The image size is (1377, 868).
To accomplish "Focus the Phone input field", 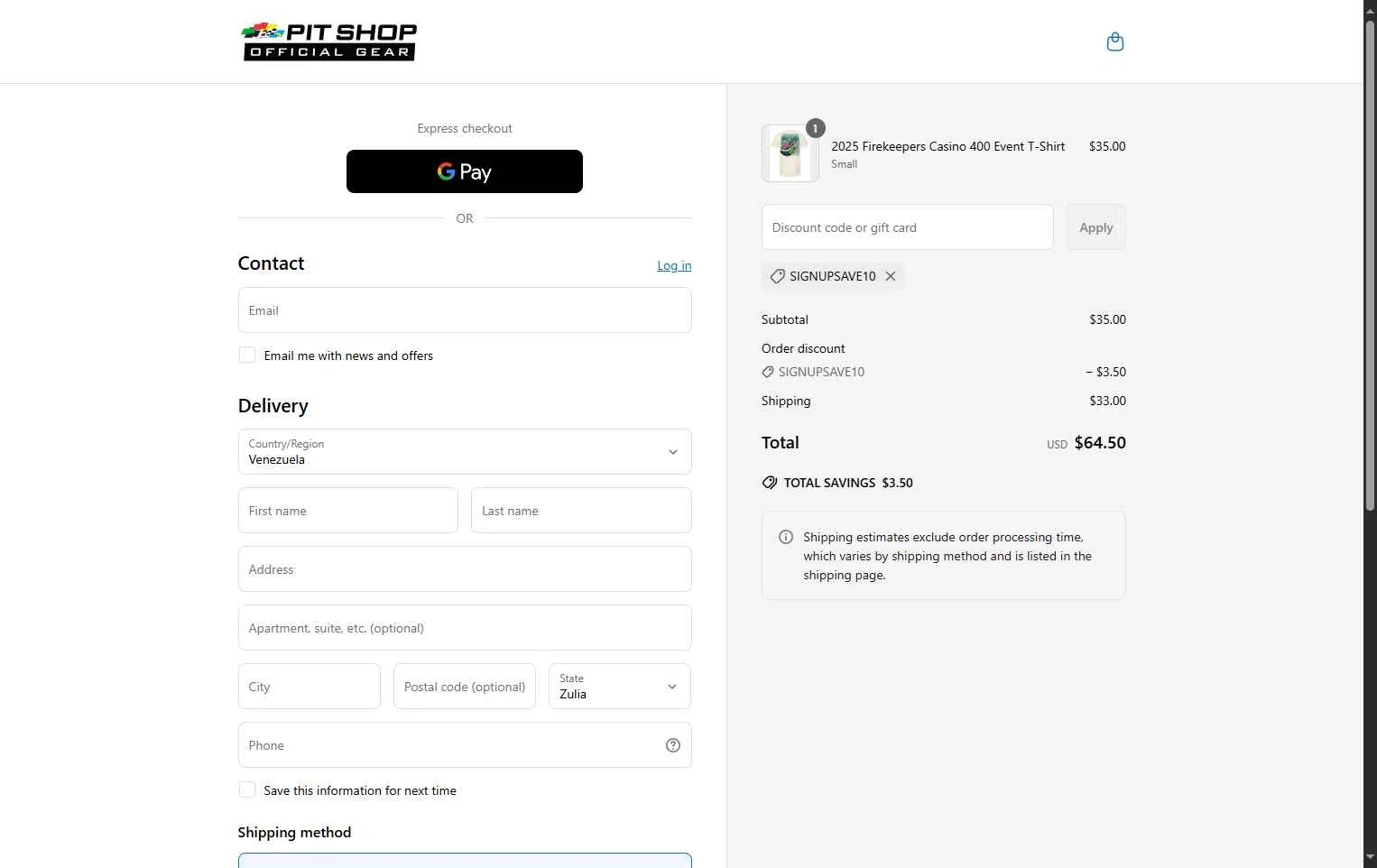I will point(465,745).
